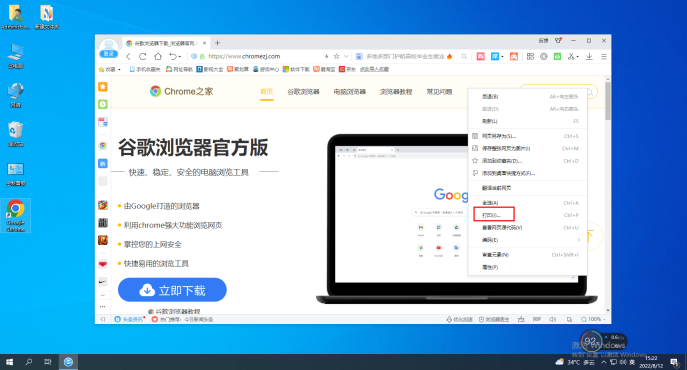The width and height of the screenshot is (687, 370).
Task: Collapse the sidebar with the bottom-left arrow
Action: point(103,319)
